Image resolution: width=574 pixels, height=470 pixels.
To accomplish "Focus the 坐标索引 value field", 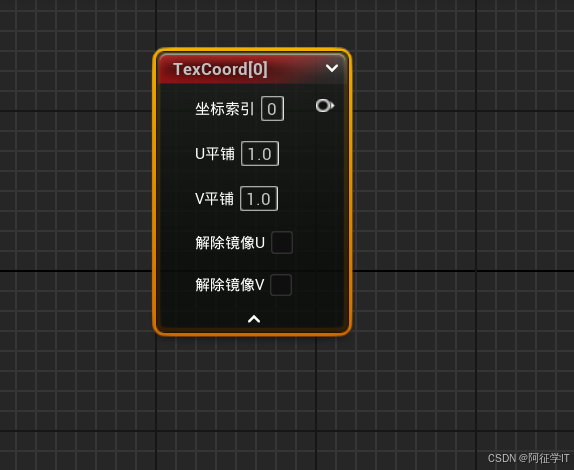I will click(272, 109).
